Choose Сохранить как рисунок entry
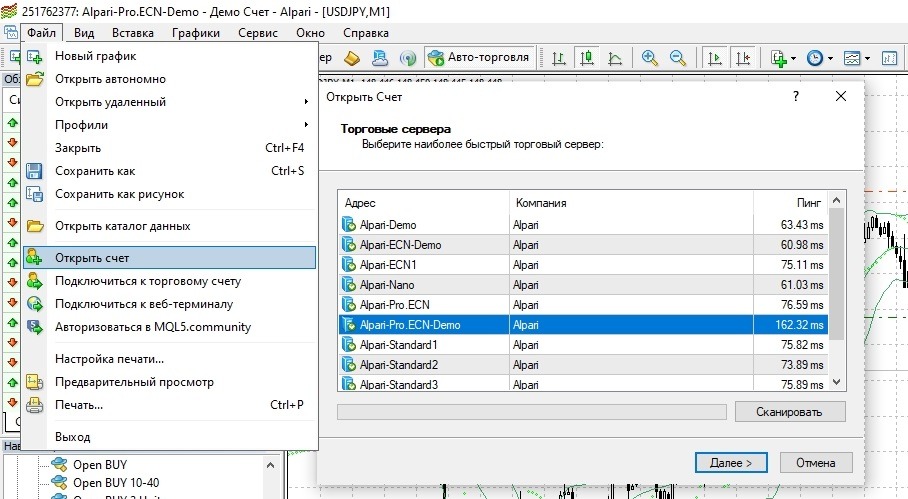 point(170,195)
